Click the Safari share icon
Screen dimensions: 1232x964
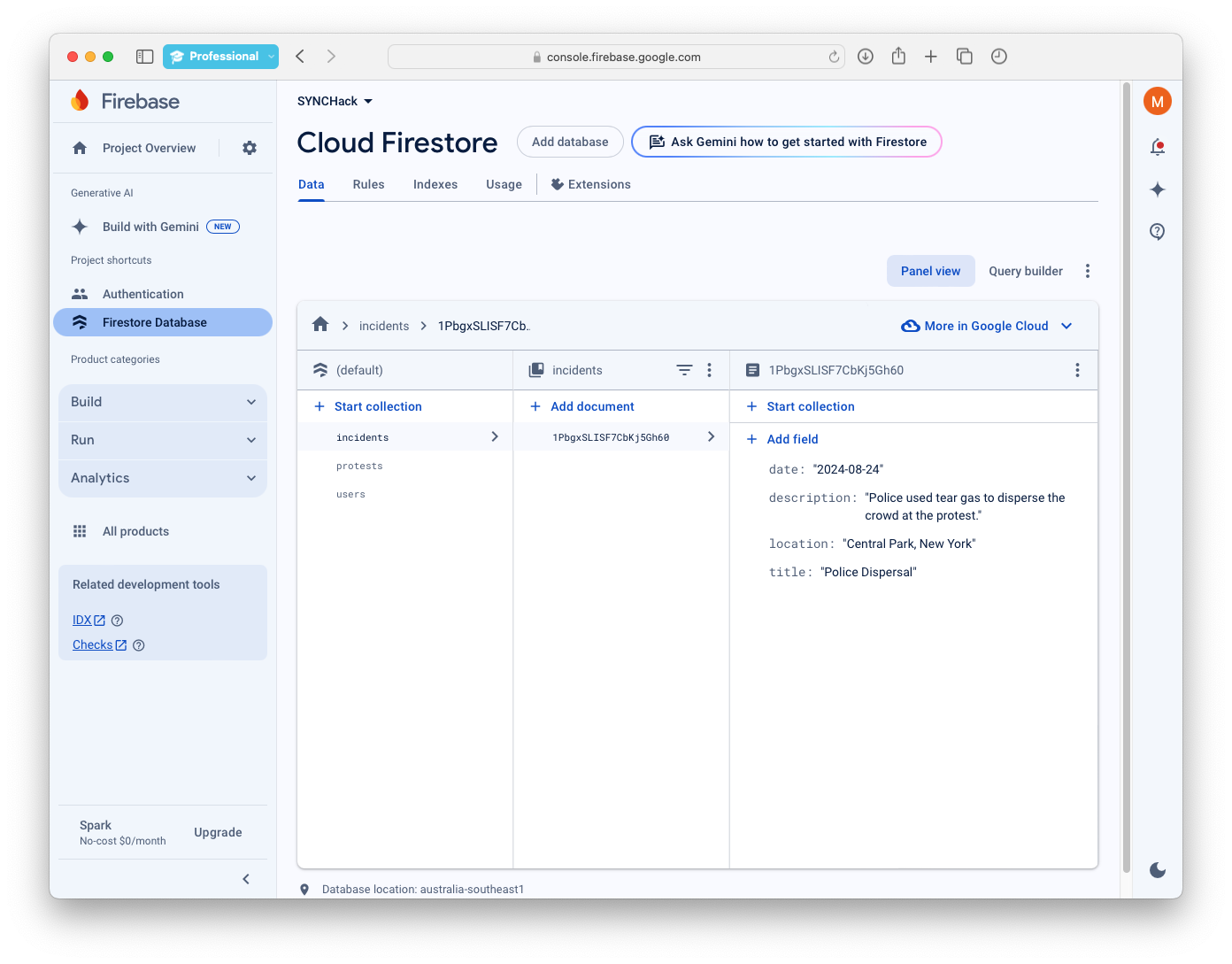pos(898,56)
